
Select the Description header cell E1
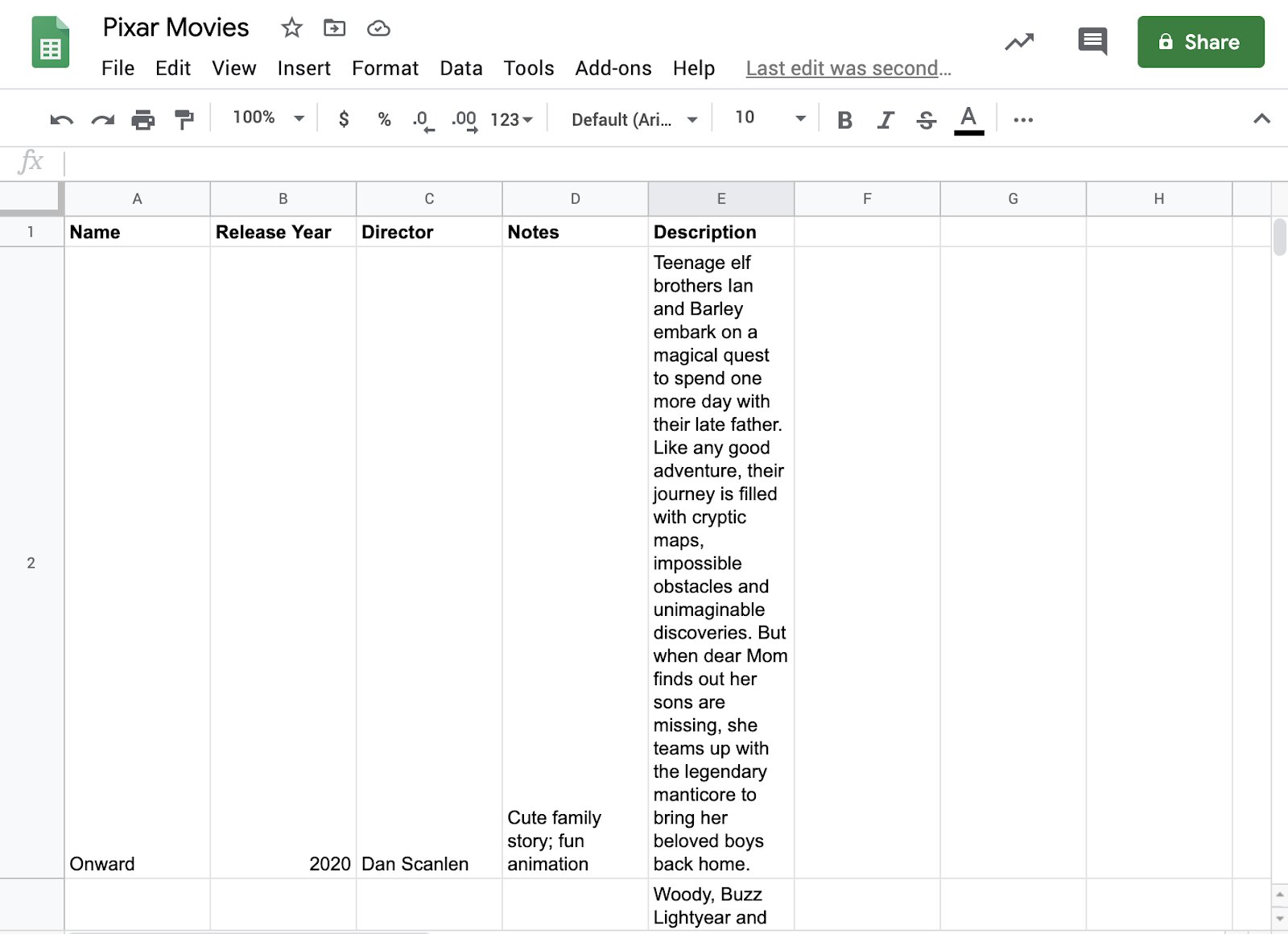pos(720,232)
